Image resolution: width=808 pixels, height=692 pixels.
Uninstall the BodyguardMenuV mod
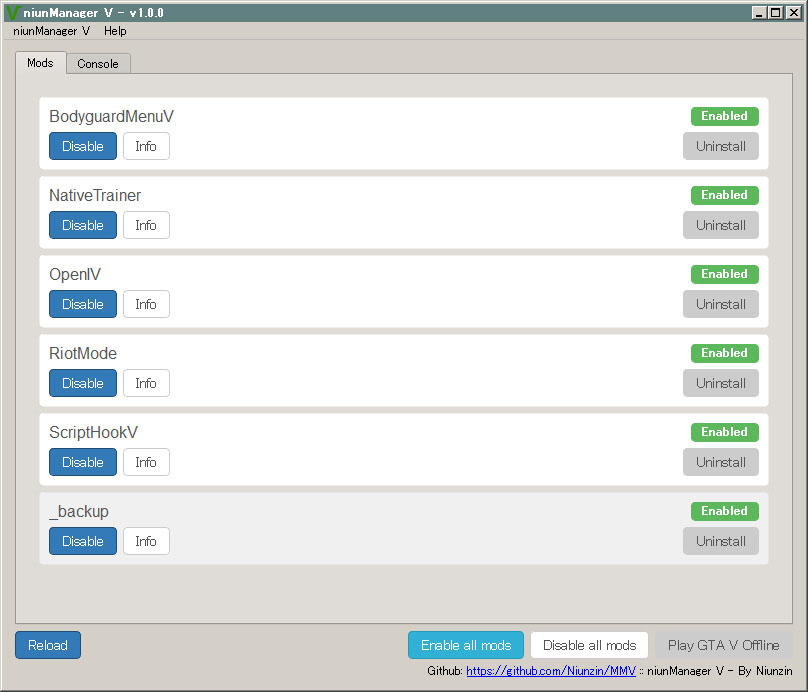[x=721, y=146]
